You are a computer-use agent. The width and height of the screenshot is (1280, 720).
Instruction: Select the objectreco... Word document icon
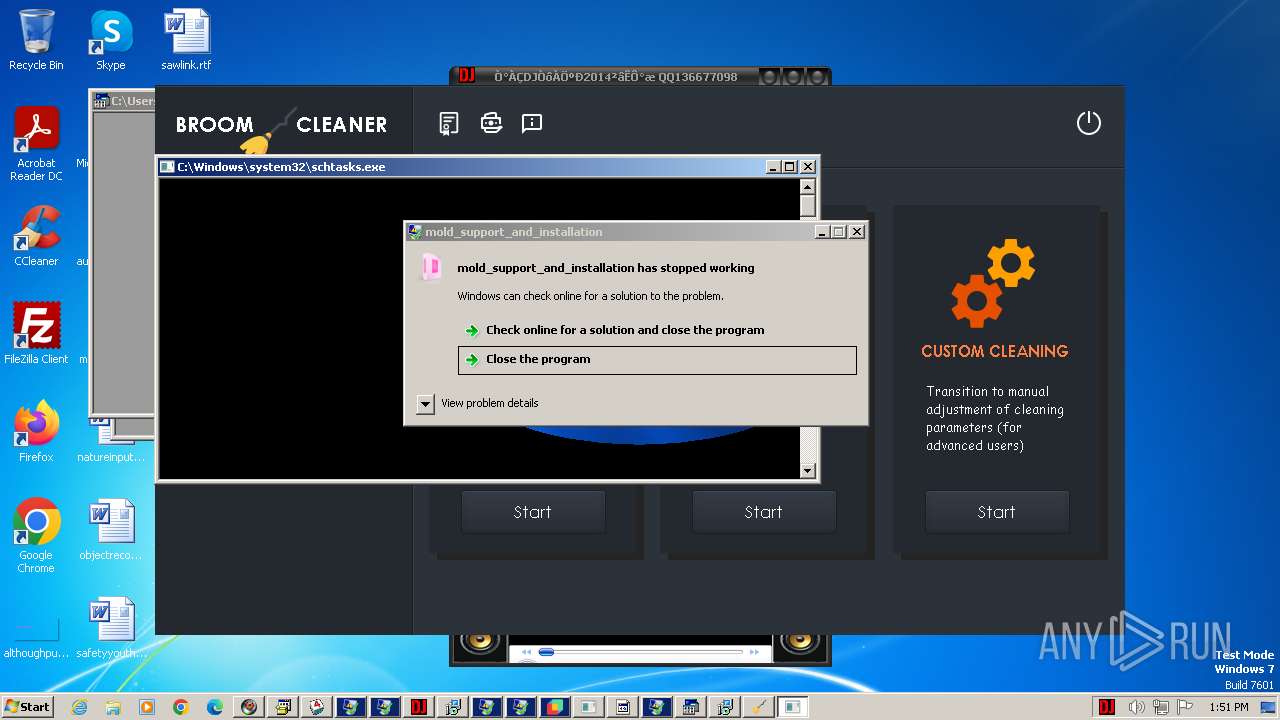coord(110,530)
